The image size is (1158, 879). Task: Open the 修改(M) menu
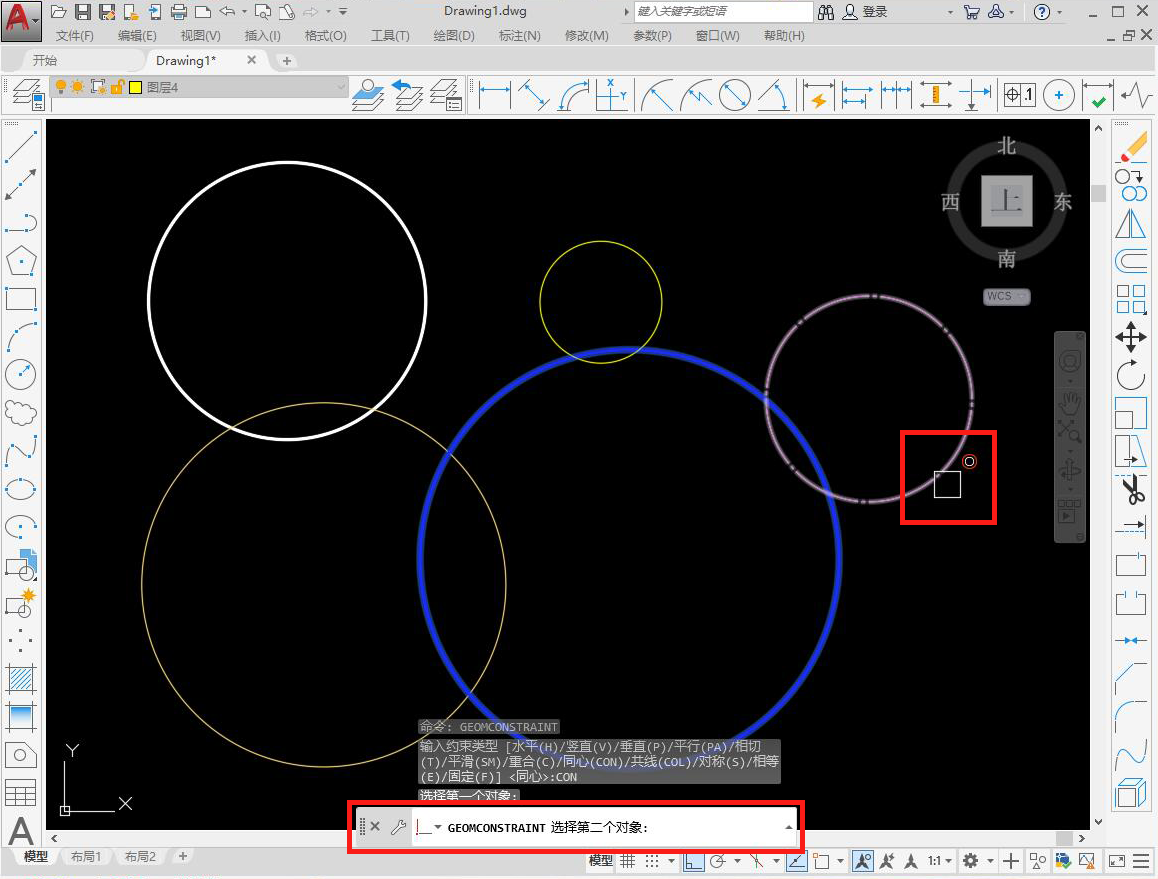pos(586,35)
